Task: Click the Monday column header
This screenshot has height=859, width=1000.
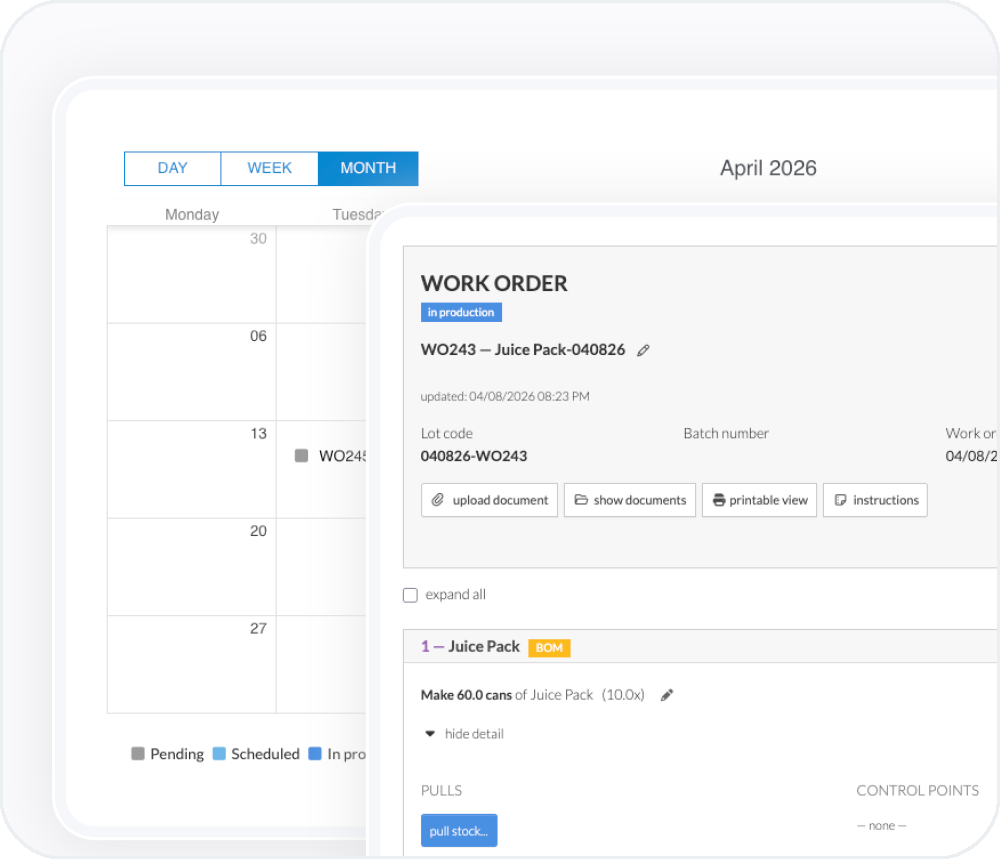Action: pyautogui.click(x=191, y=214)
